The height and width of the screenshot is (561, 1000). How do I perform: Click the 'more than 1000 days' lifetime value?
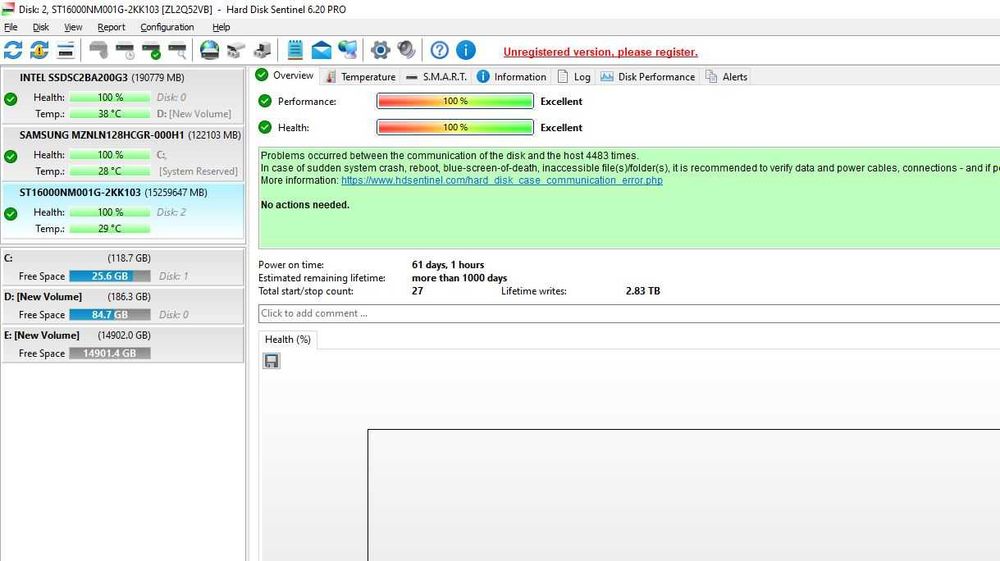pos(459,278)
